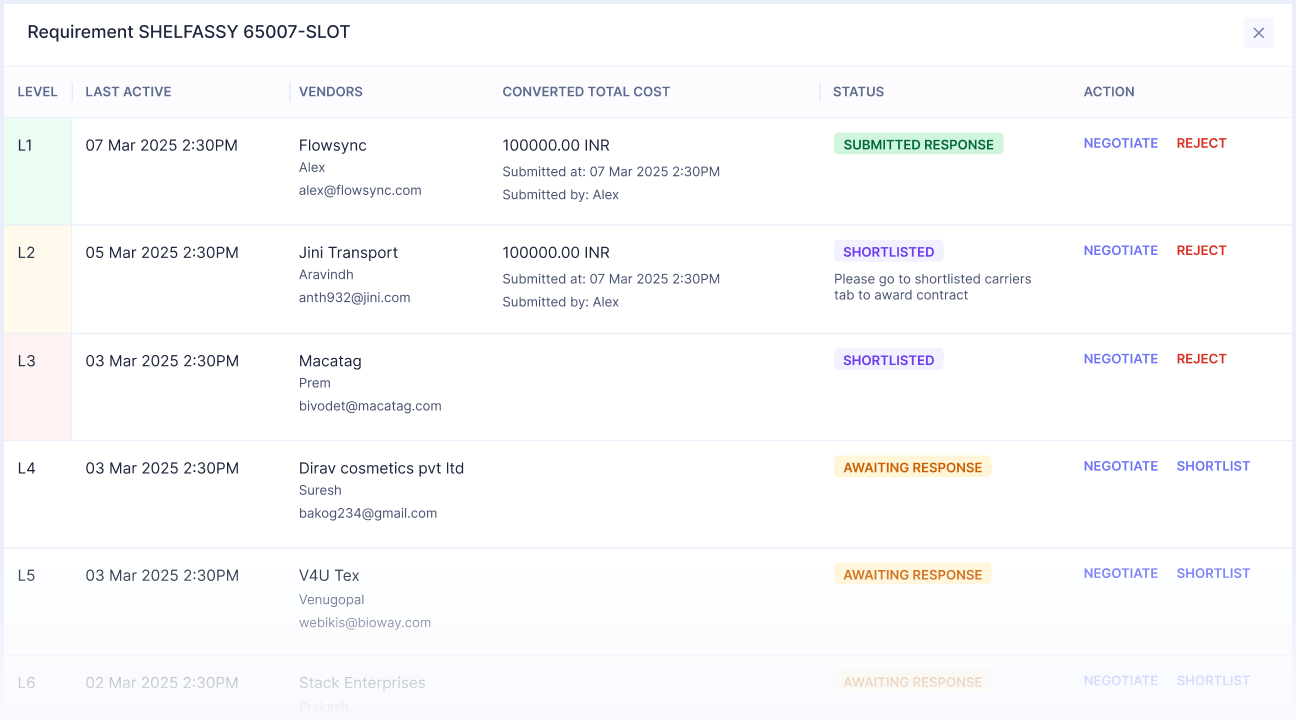Viewport: 1296px width, 720px height.
Task: Close the Requirement SHELFASSY dialog
Action: 1258,32
